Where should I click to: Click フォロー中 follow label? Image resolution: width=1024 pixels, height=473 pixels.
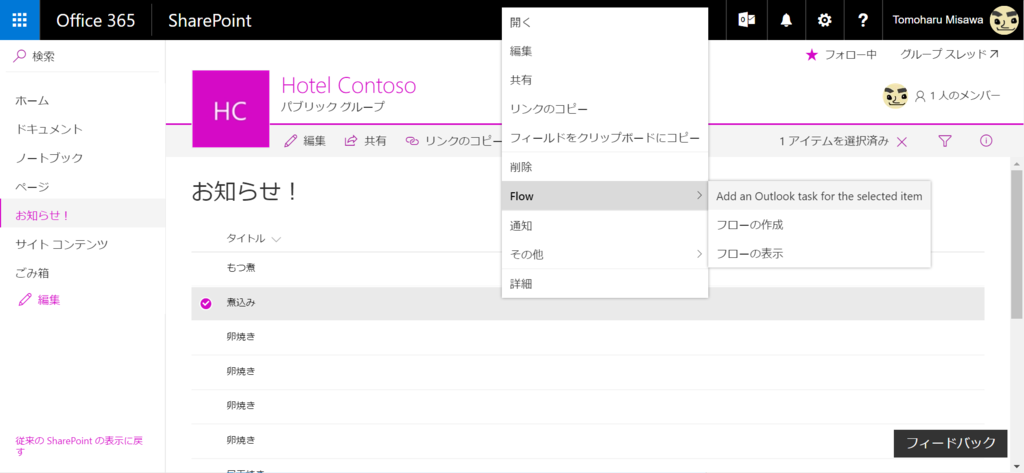click(x=851, y=55)
